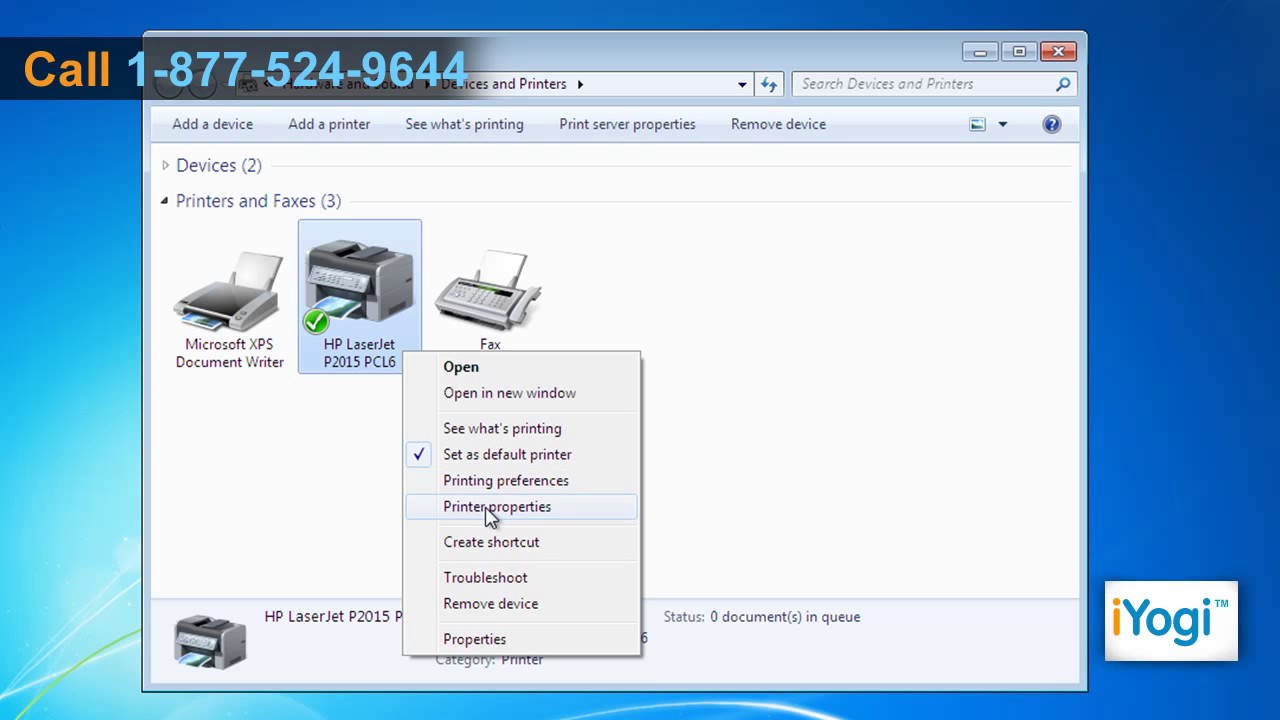
Task: Open Print server properties in toolbar
Action: point(627,124)
